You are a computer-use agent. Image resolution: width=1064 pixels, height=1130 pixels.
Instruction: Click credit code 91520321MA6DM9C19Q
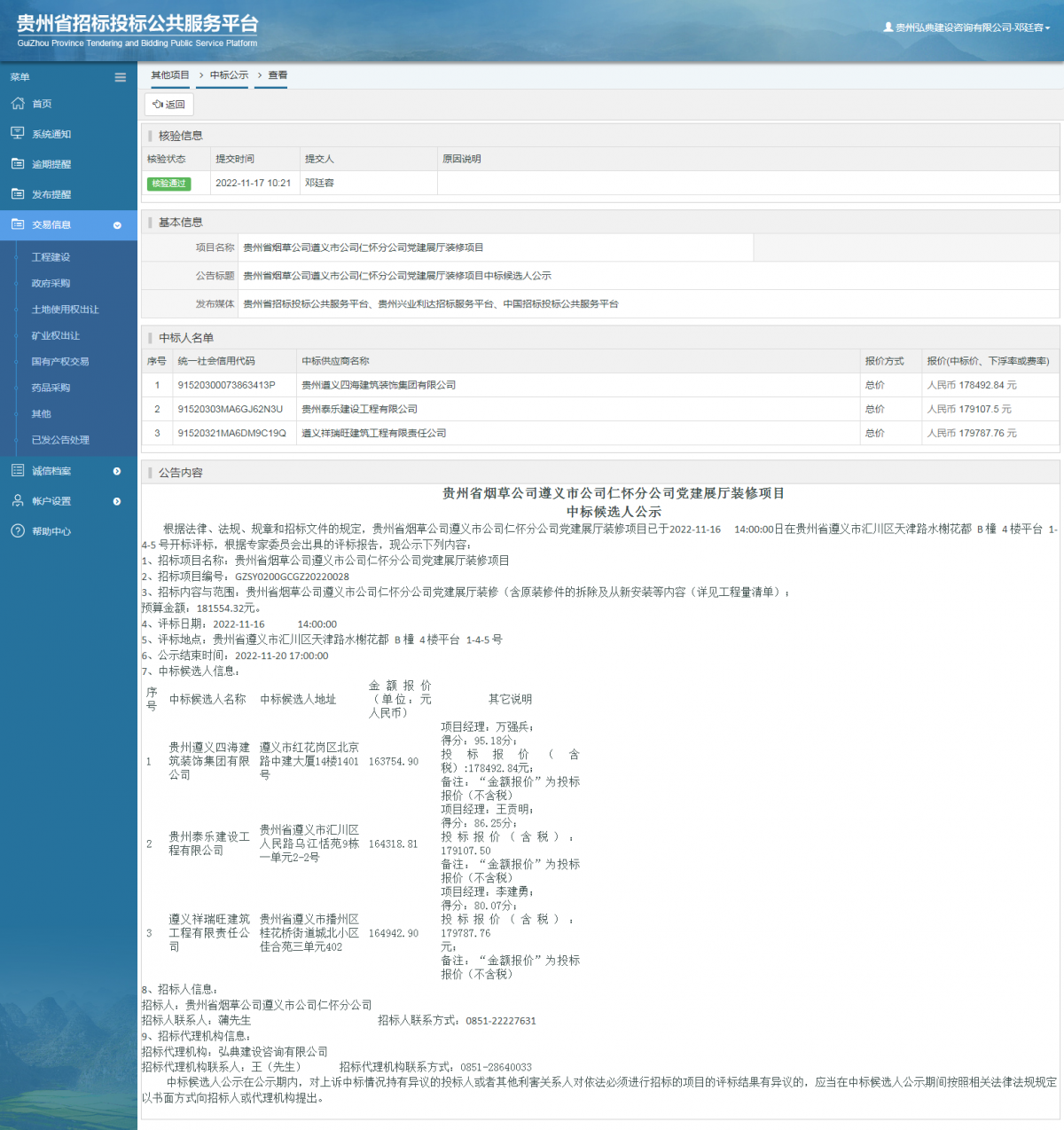[231, 433]
